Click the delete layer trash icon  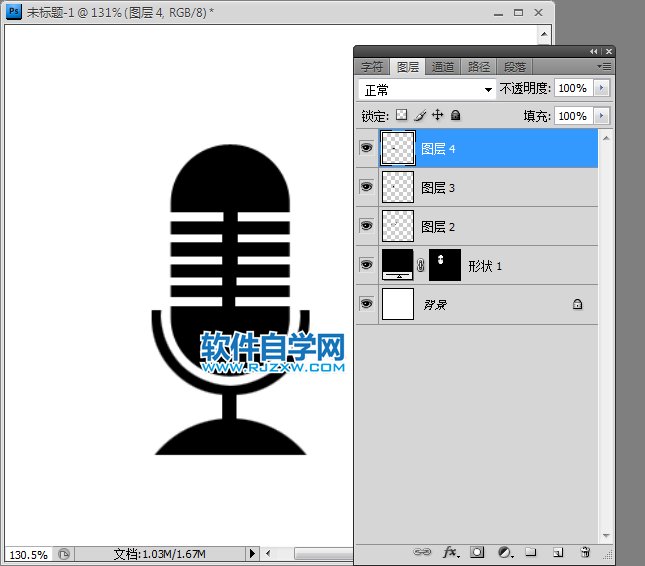tap(585, 552)
